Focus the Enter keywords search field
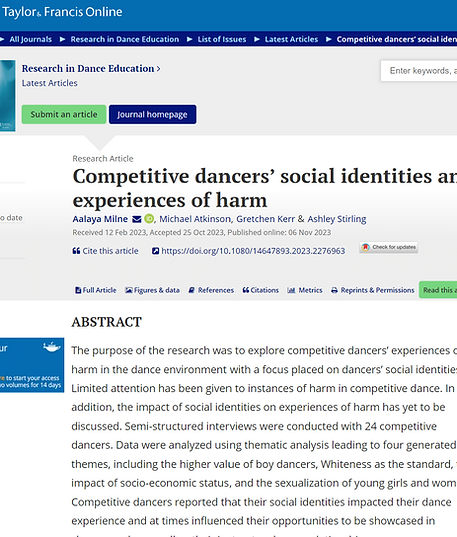The width and height of the screenshot is (457, 537). point(419,71)
